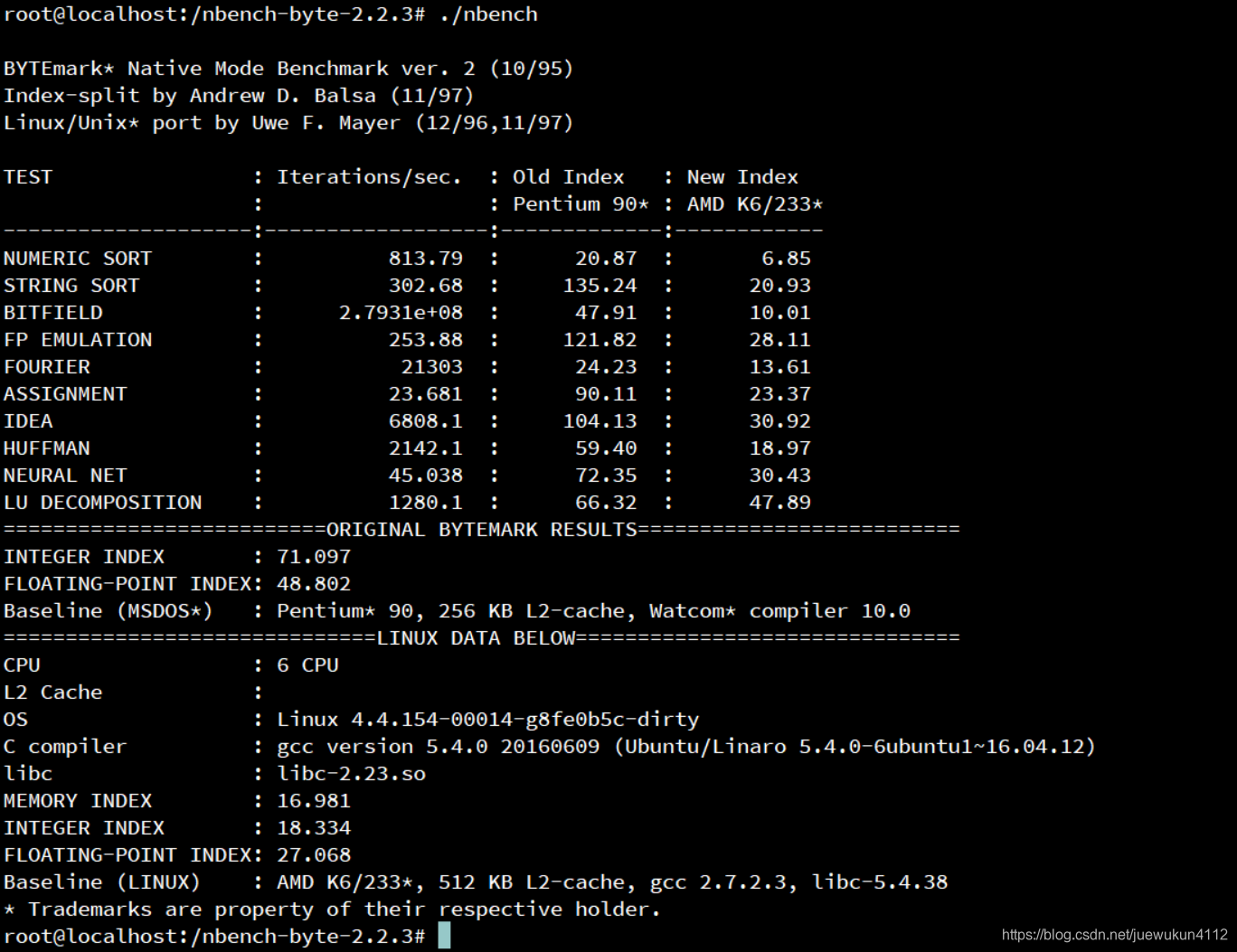The height and width of the screenshot is (952, 1237).
Task: Click the Linux FLOATING-POINT INDEX value 27.068
Action: [314, 855]
